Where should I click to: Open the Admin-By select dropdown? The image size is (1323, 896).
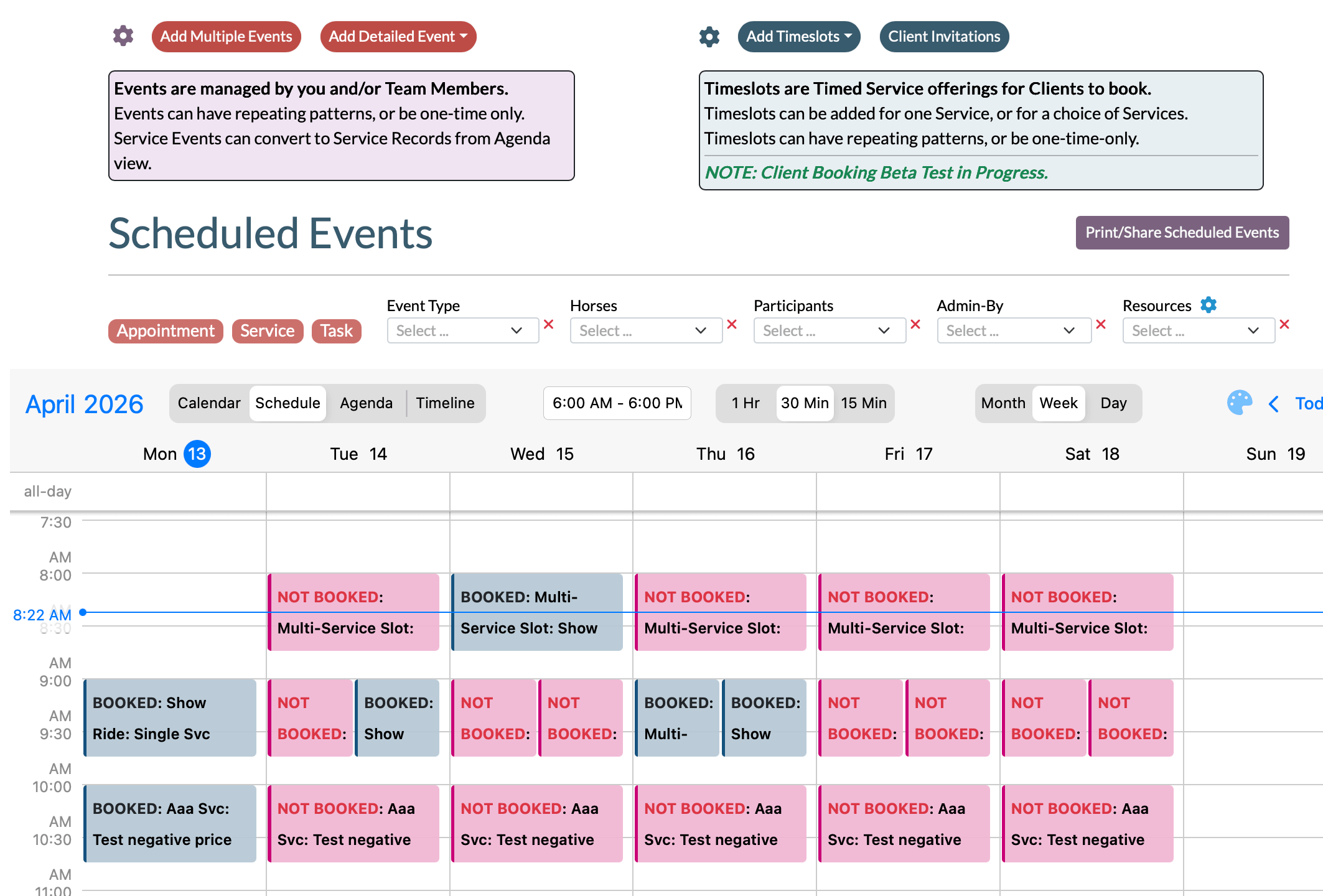pyautogui.click(x=1014, y=330)
